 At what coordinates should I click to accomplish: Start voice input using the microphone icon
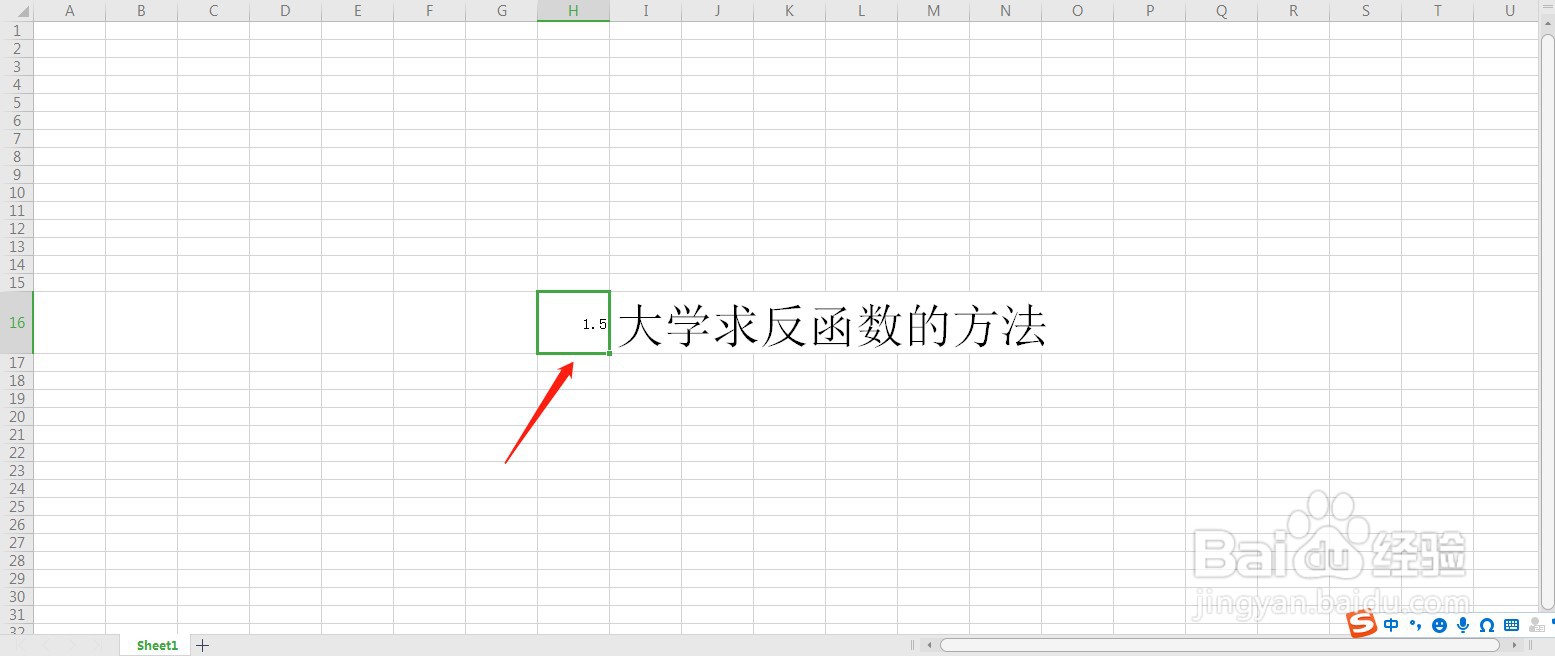[x=1462, y=624]
